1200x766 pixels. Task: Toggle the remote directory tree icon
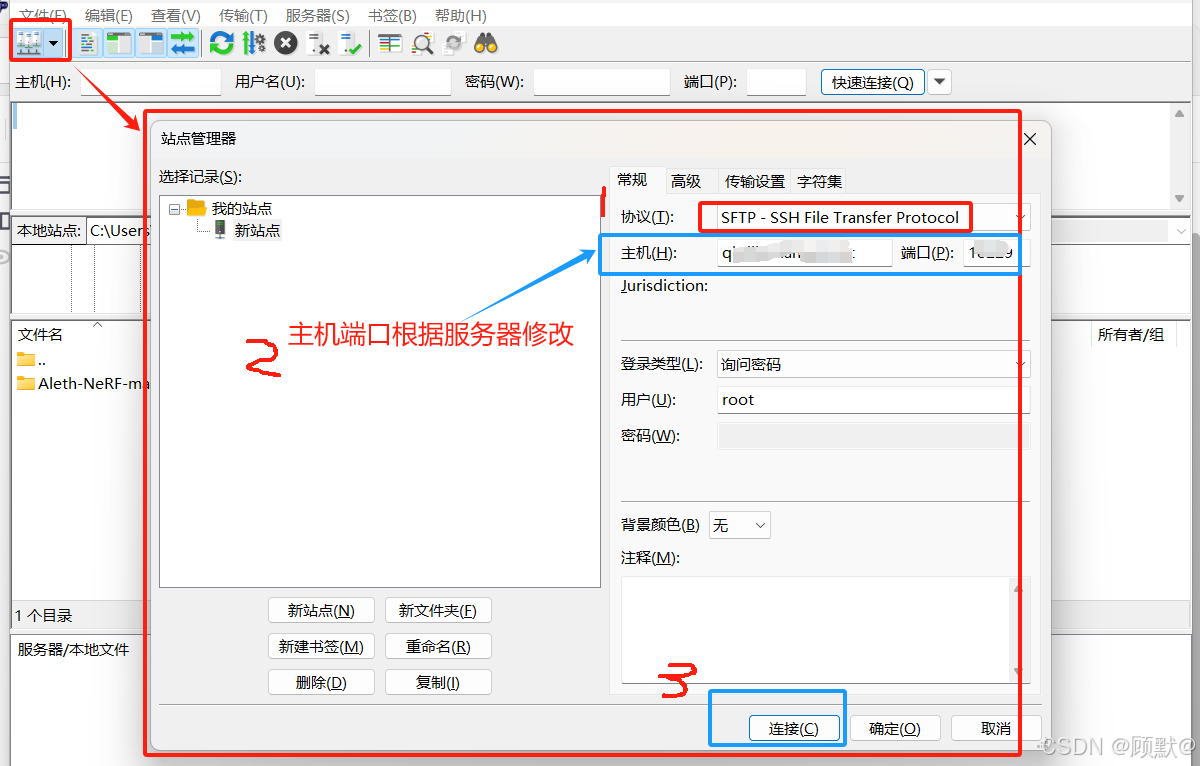click(151, 43)
